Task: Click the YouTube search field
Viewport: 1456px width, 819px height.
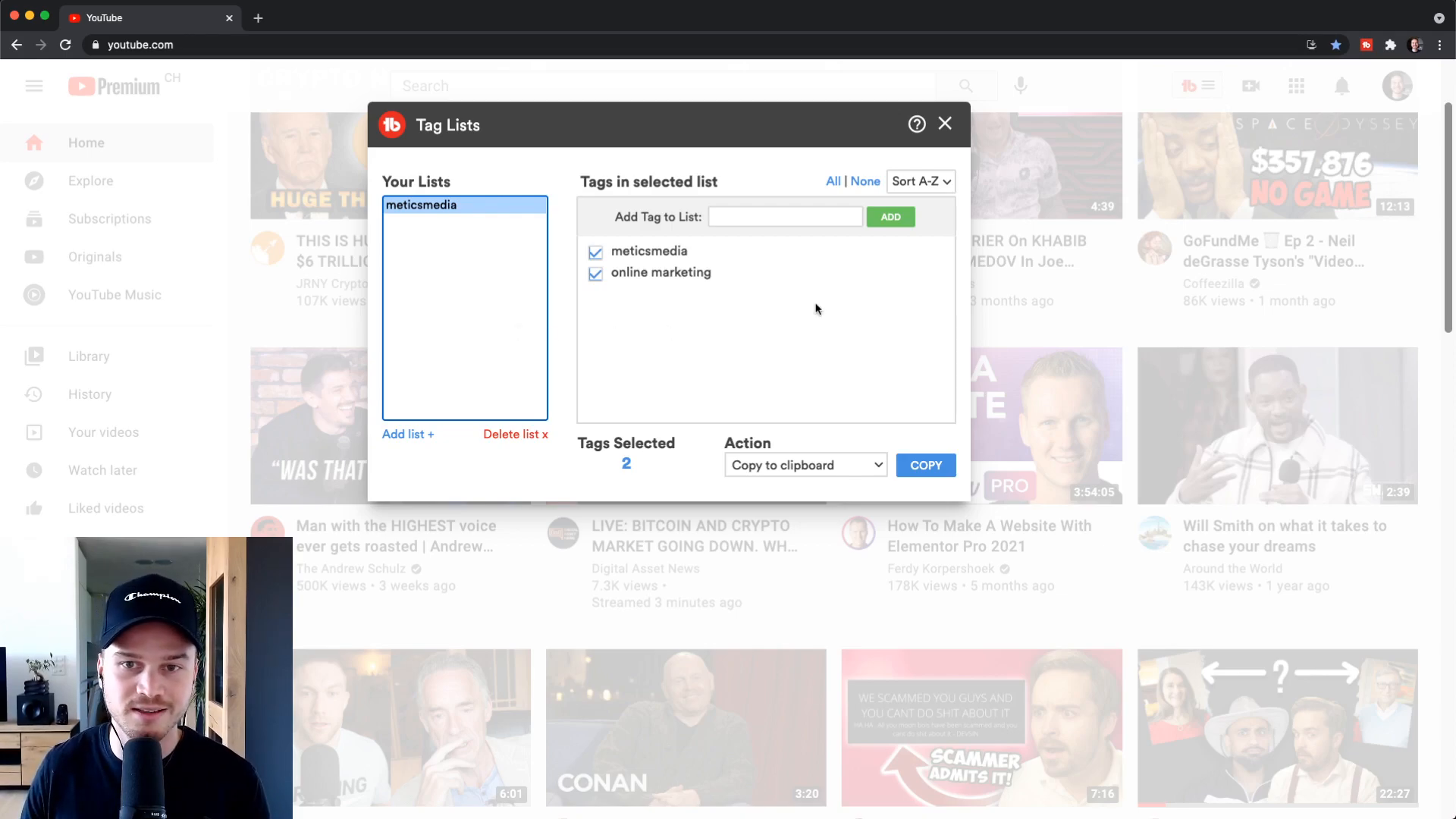Action: click(x=664, y=86)
